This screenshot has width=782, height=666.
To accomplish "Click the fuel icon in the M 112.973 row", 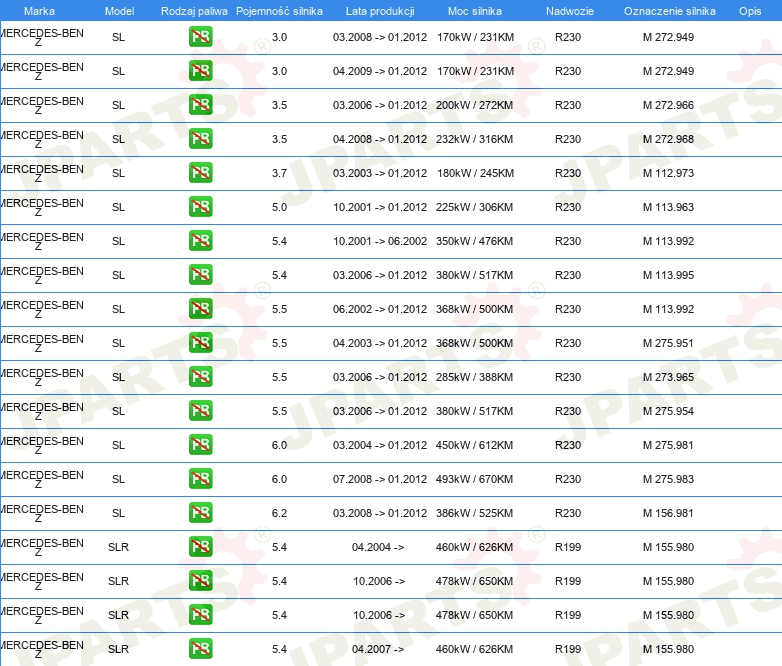I will point(200,173).
